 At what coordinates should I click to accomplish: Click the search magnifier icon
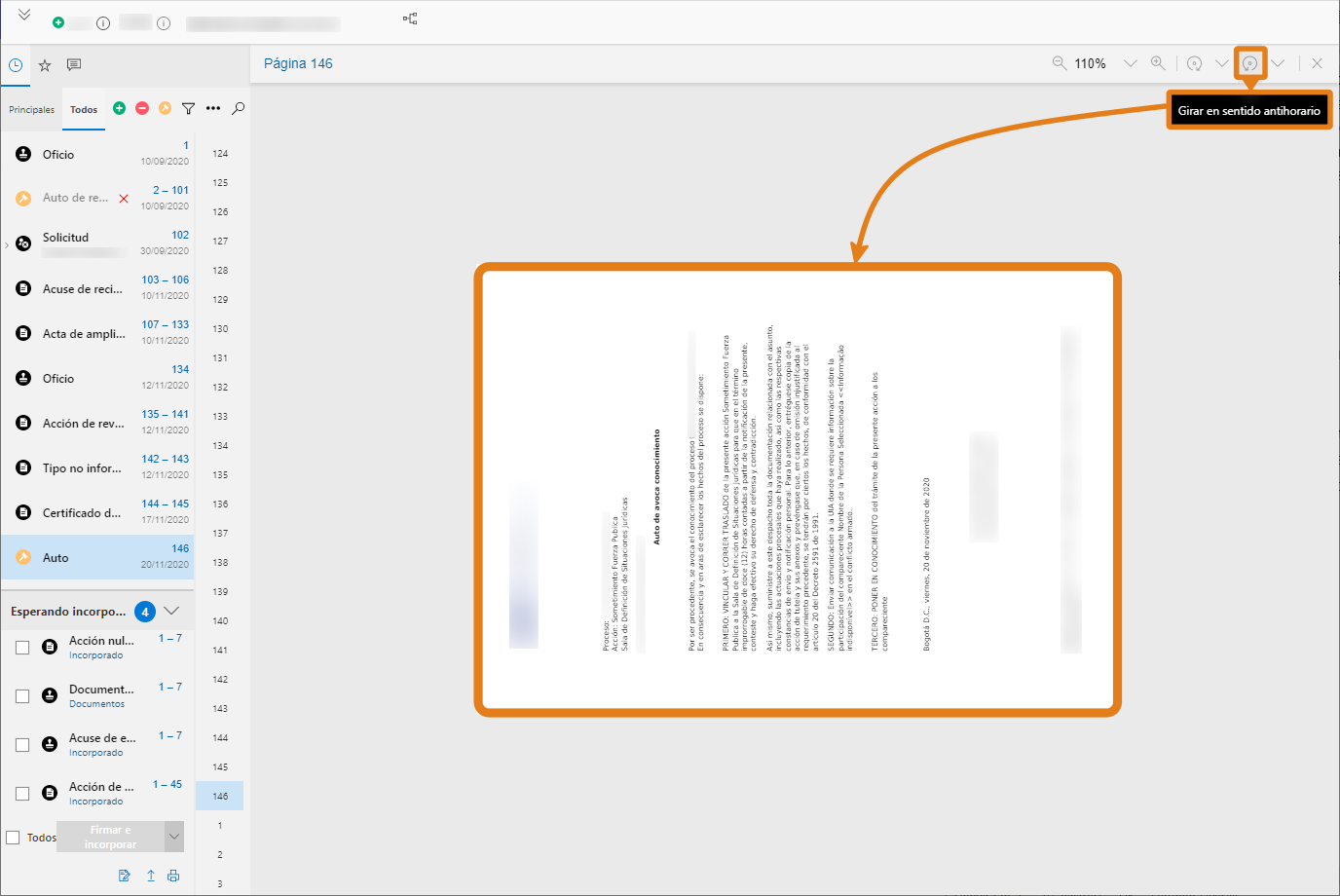pos(239,108)
